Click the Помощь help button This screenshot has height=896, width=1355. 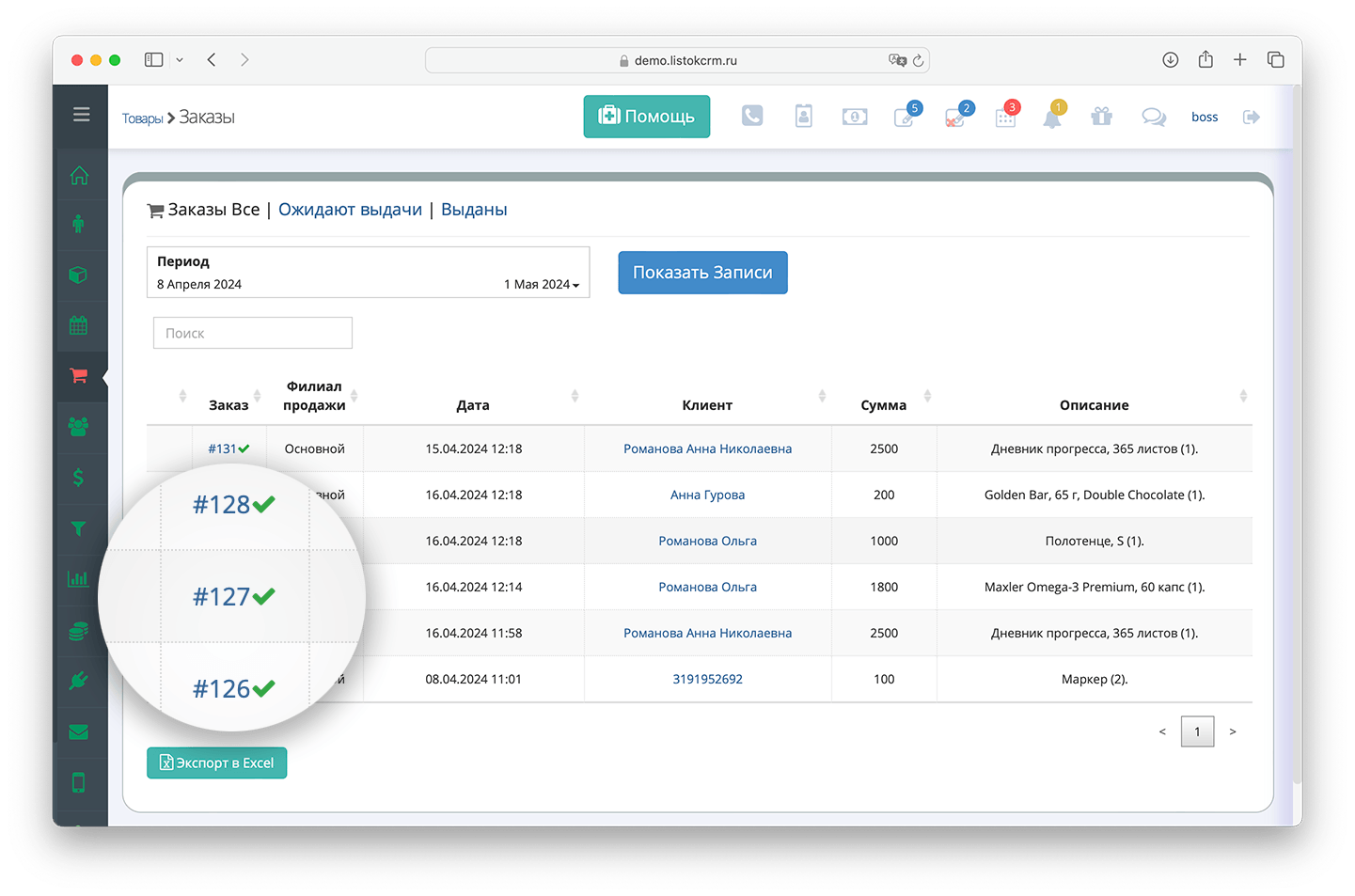tap(647, 116)
